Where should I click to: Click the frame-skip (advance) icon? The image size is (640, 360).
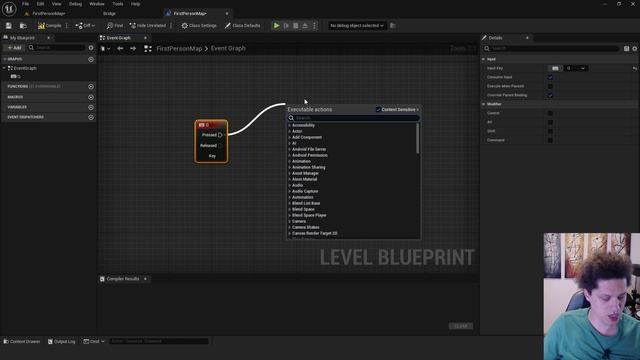[x=286, y=26]
